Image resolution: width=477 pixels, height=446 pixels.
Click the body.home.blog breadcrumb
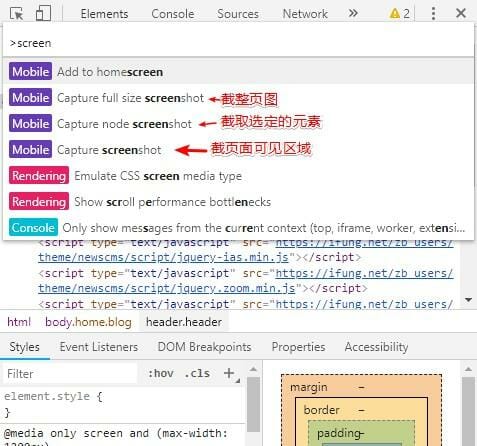tap(88, 322)
